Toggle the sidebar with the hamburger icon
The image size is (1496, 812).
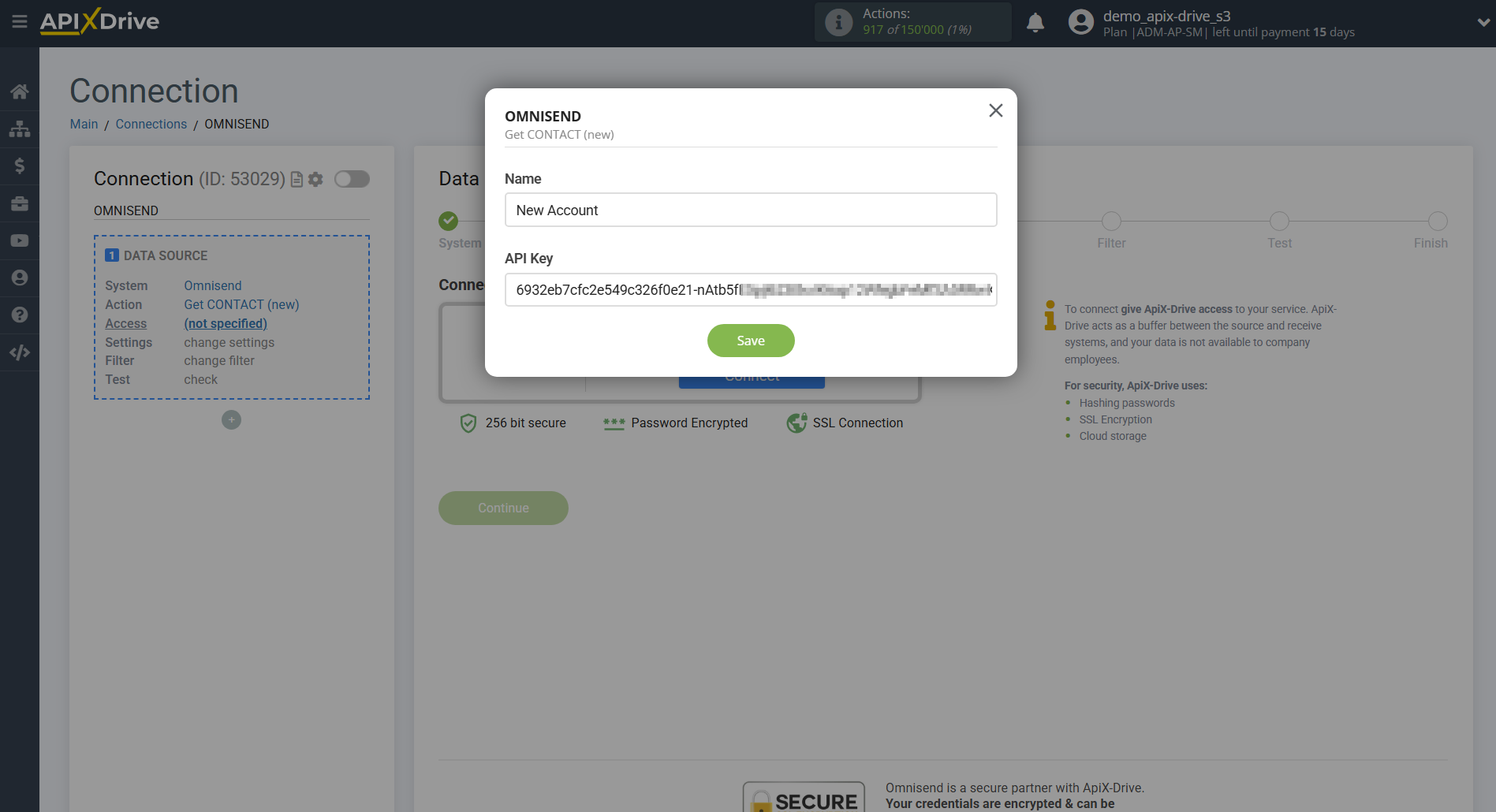coord(20,22)
